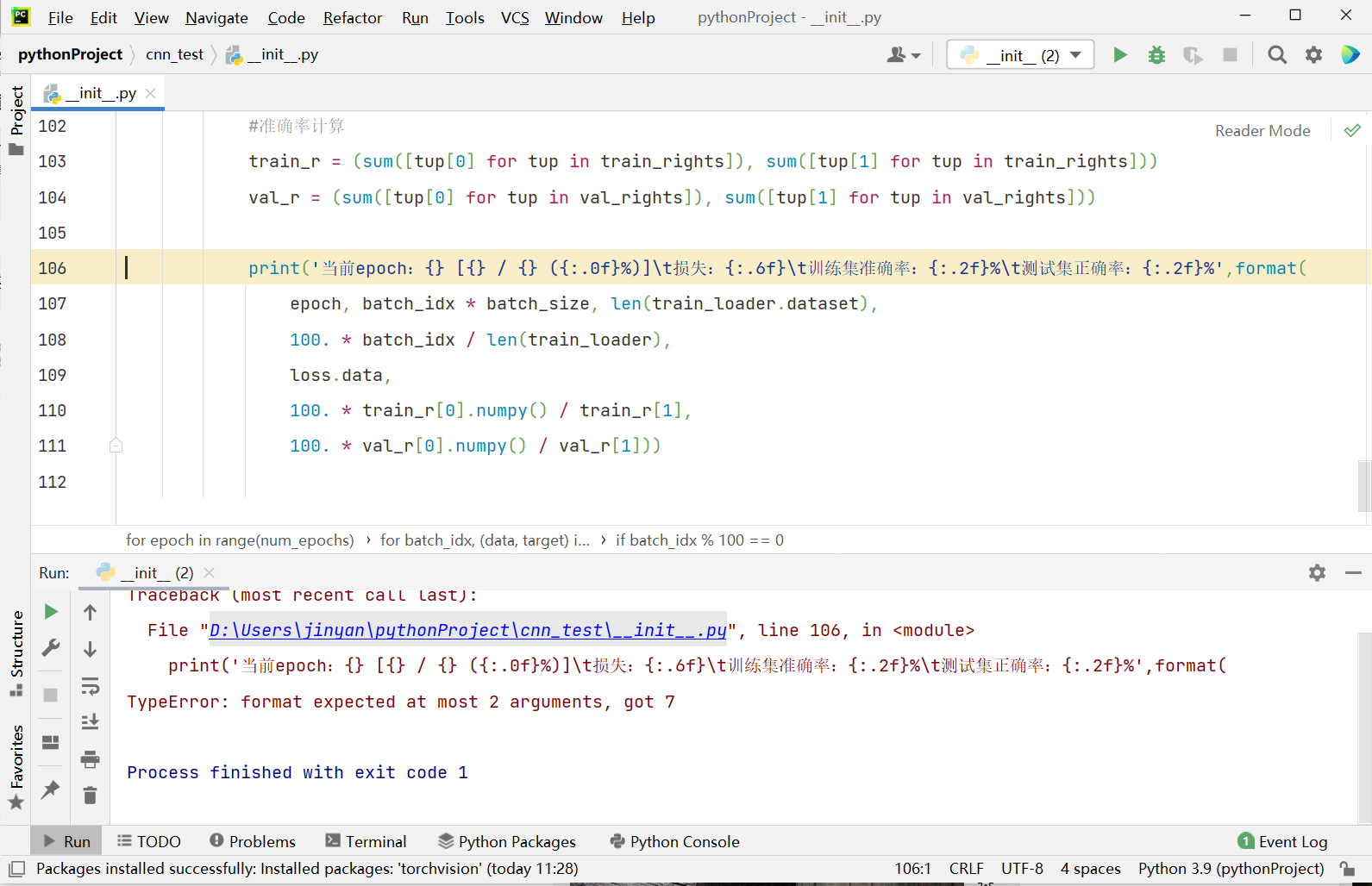Open the File menu
This screenshot has width=1372, height=886.
[x=60, y=17]
